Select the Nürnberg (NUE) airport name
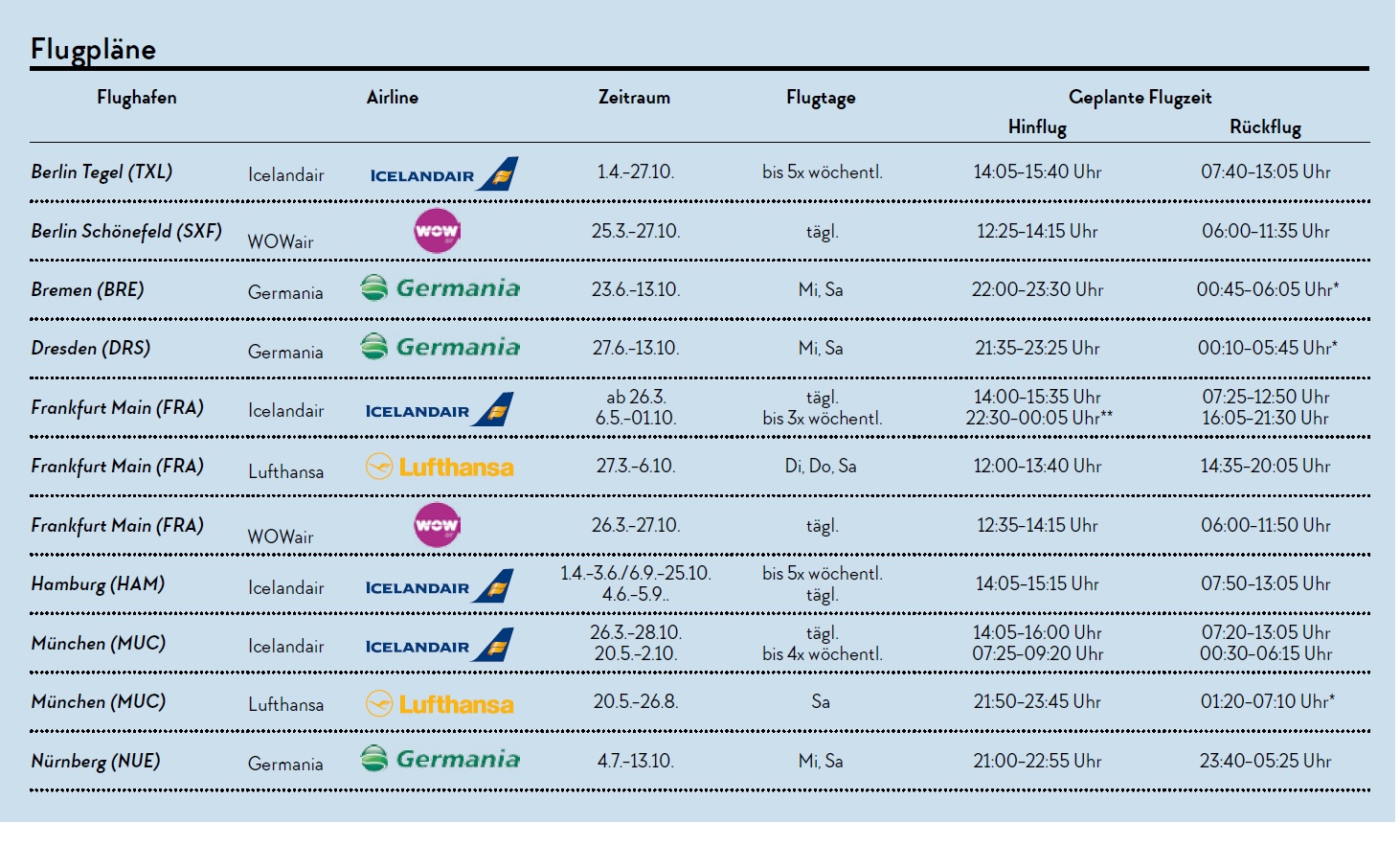Image resolution: width=1400 pixels, height=868 pixels. [x=96, y=762]
